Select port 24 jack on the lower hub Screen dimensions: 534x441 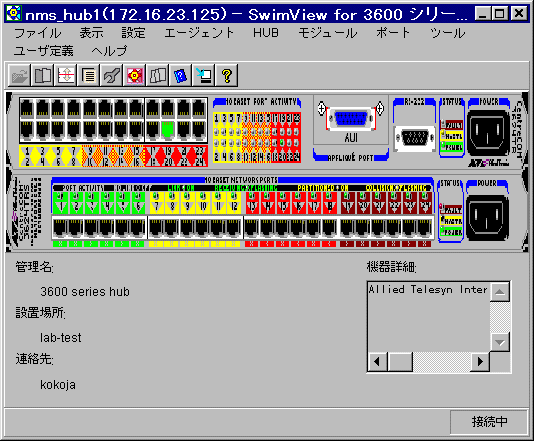(425, 228)
